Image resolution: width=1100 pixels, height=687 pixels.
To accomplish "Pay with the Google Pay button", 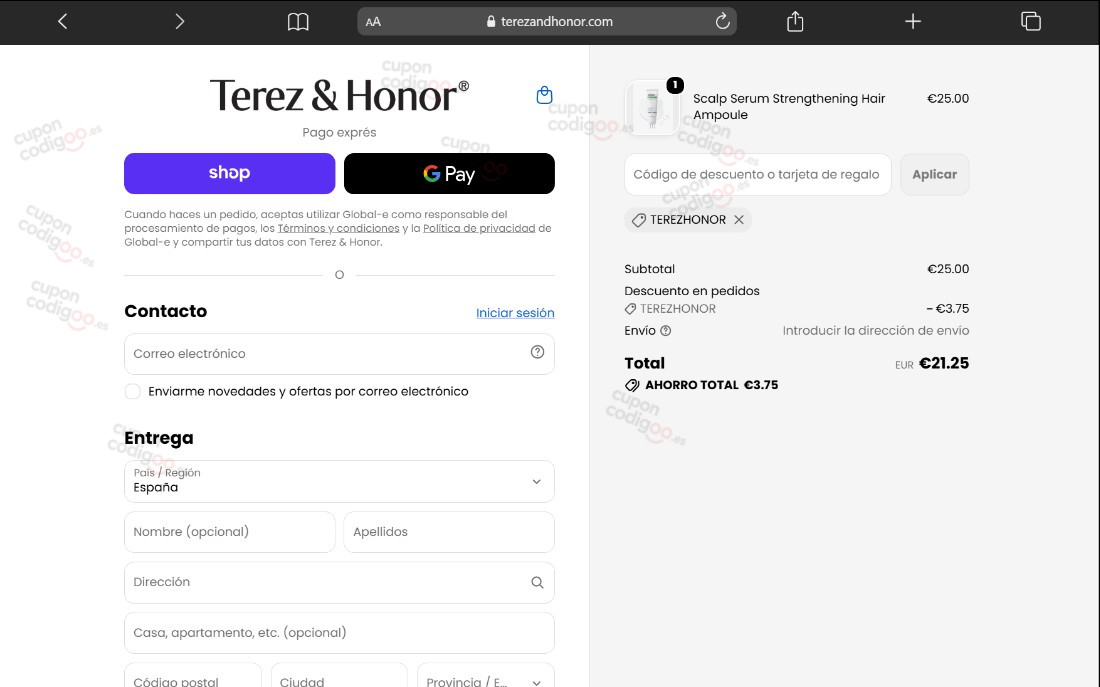I will (x=449, y=173).
